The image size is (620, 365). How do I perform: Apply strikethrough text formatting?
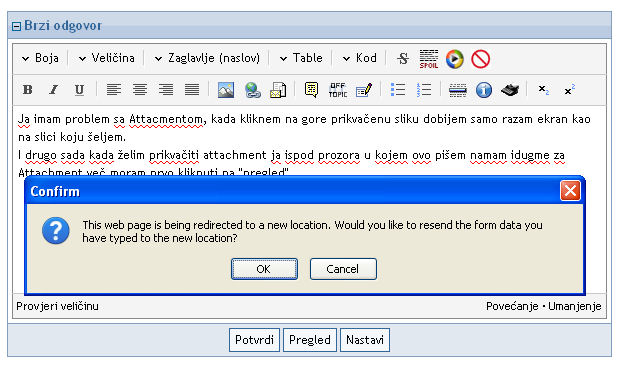point(403,59)
